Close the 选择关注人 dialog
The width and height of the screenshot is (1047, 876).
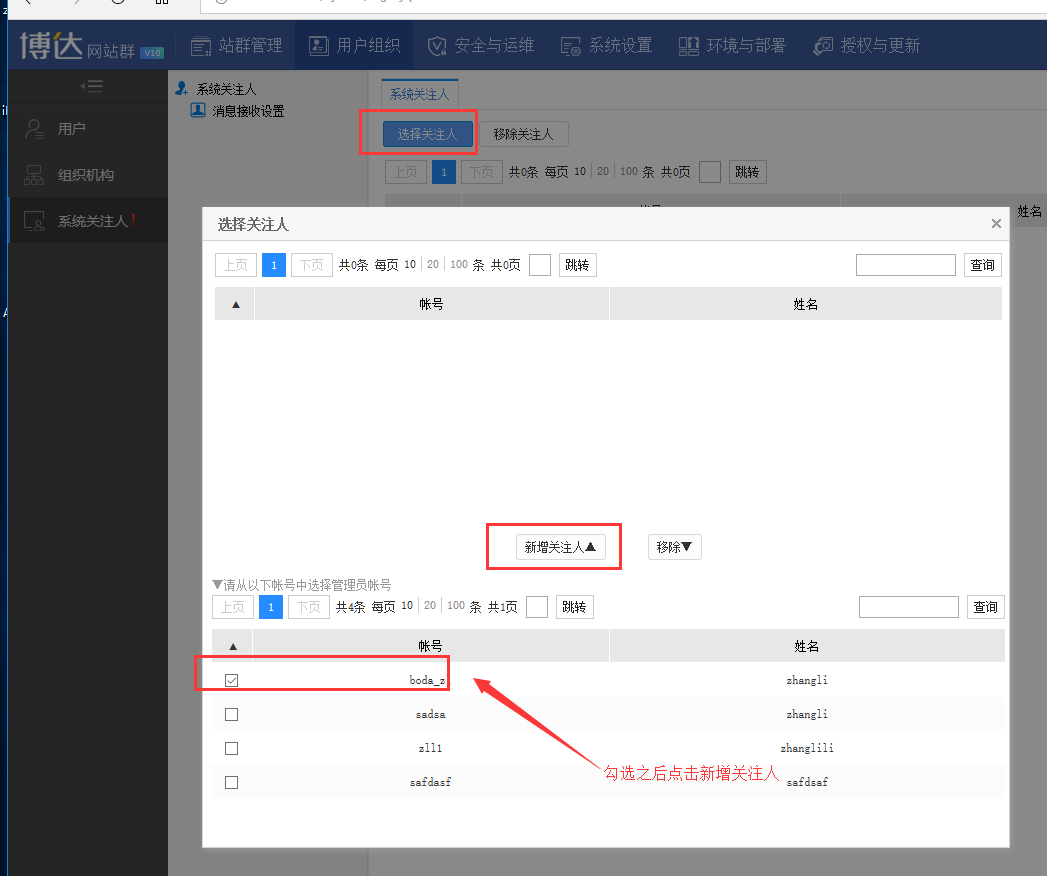coord(996,224)
